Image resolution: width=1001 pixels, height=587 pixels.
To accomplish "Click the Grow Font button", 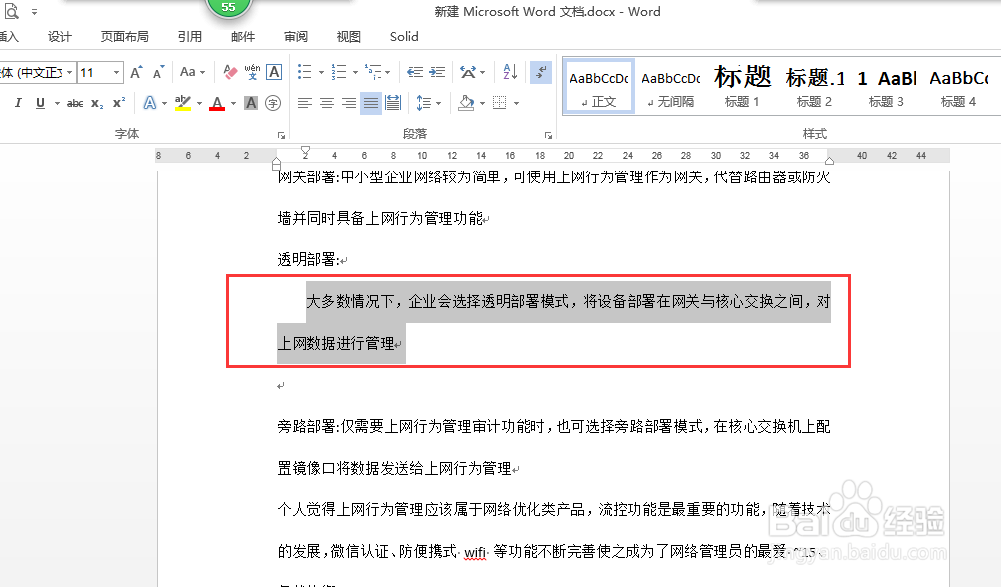I will [136, 72].
